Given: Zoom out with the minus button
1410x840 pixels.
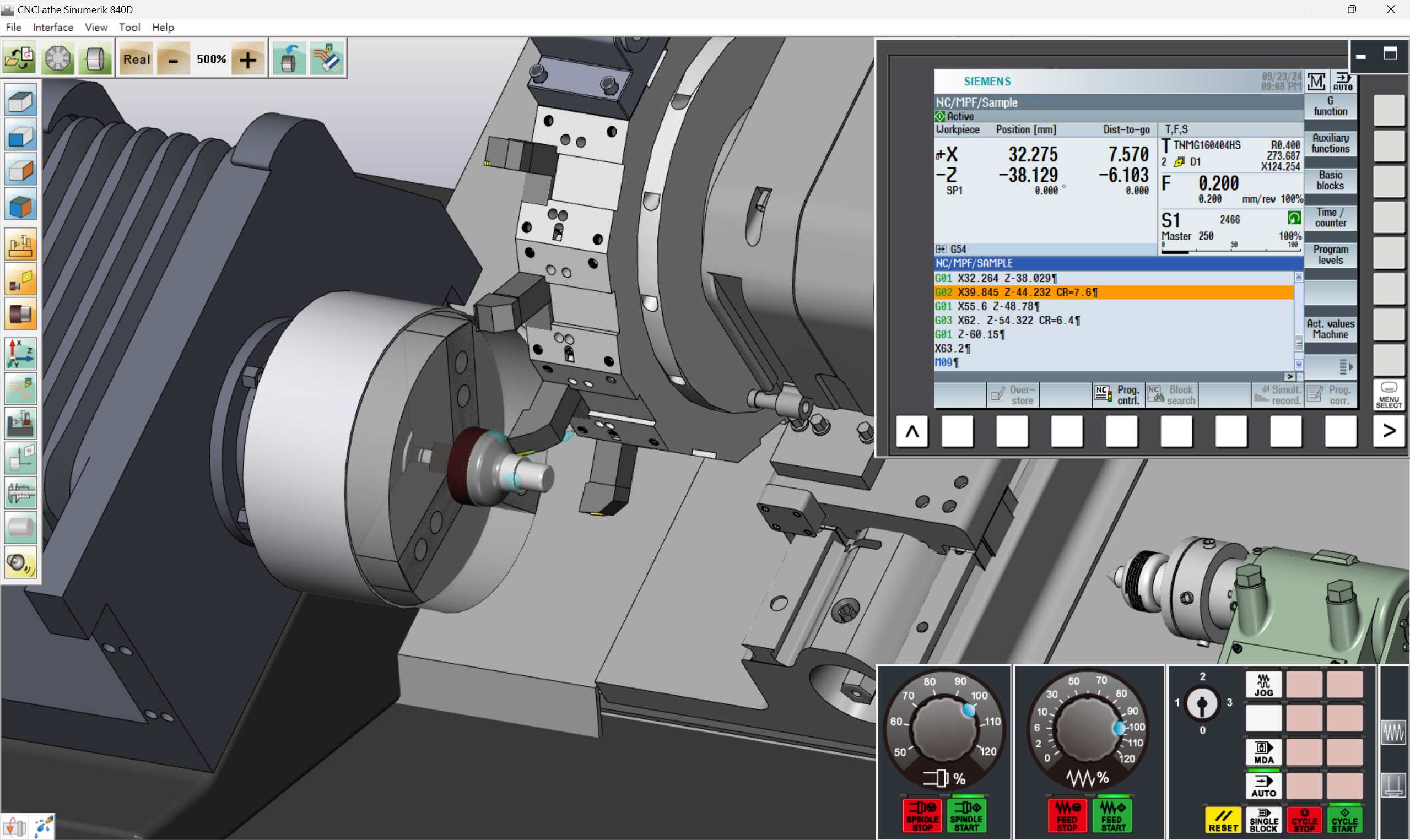Looking at the screenshot, I should pyautogui.click(x=173, y=59).
